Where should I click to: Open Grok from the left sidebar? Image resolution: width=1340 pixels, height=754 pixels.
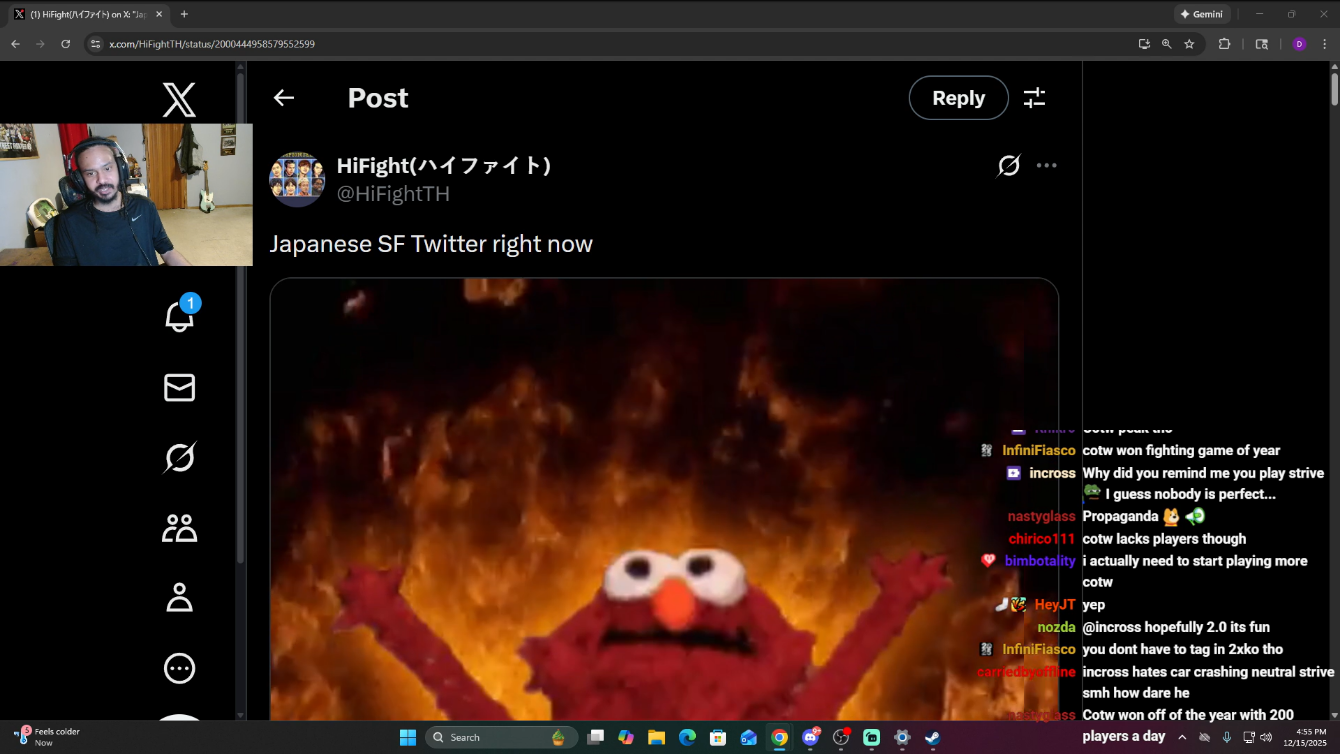coord(180,458)
